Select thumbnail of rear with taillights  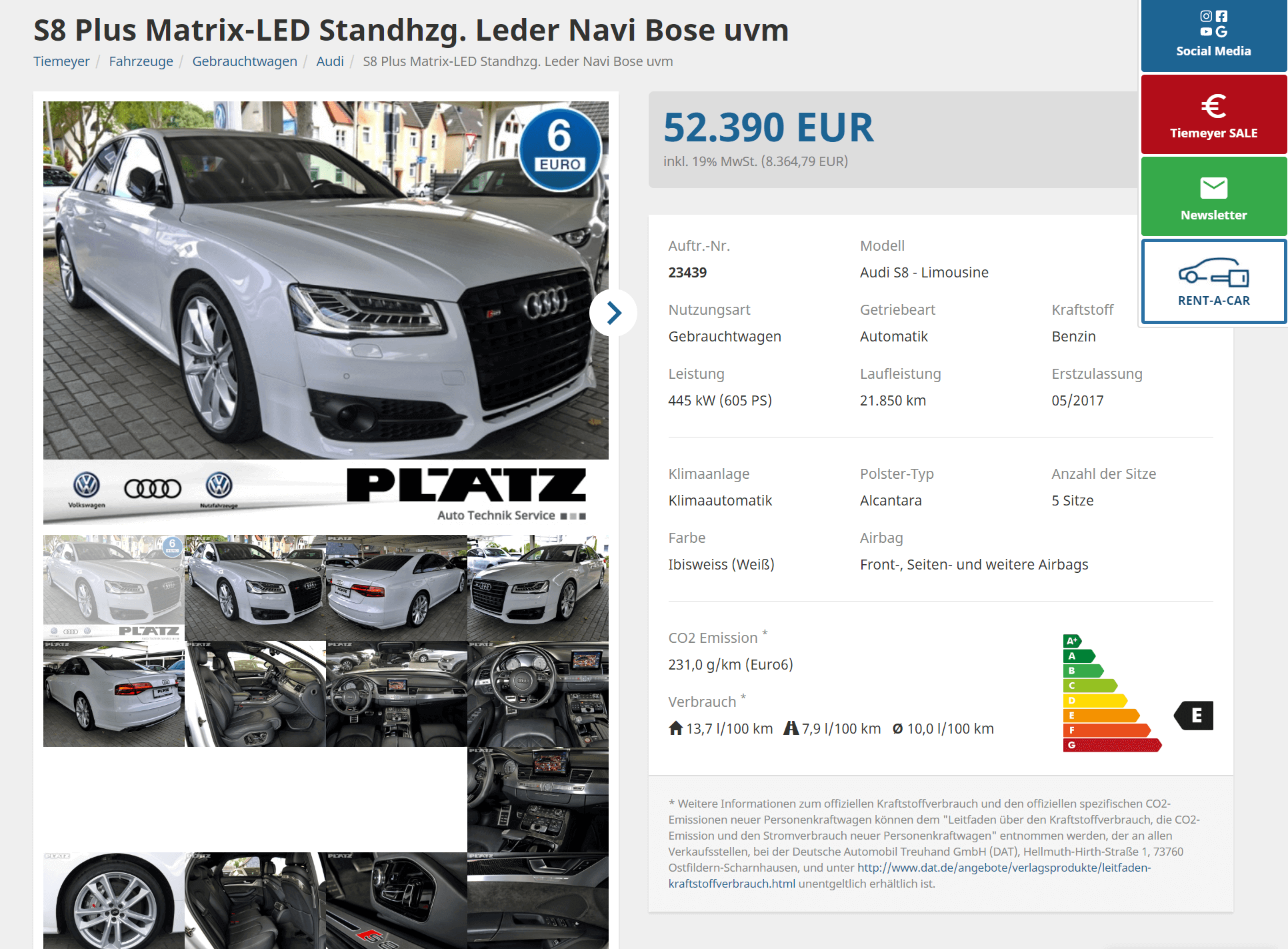coord(114,694)
